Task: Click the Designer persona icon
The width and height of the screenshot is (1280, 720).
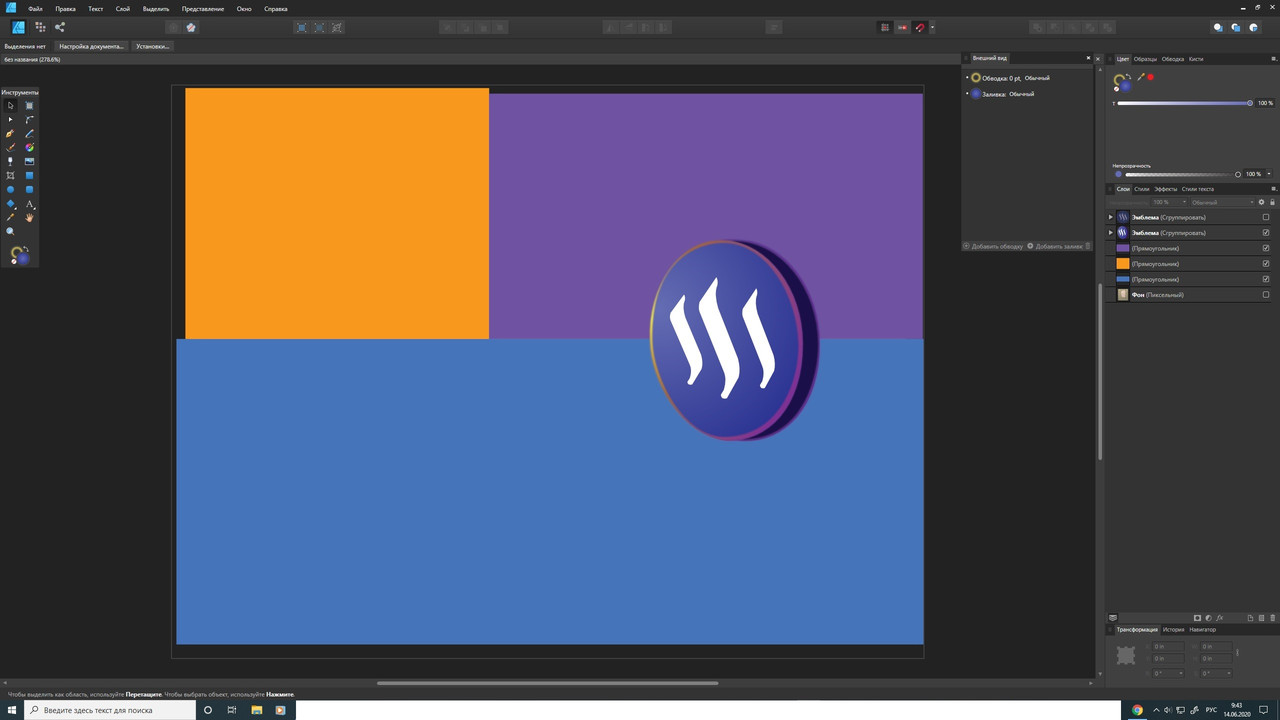Action: coord(18,27)
